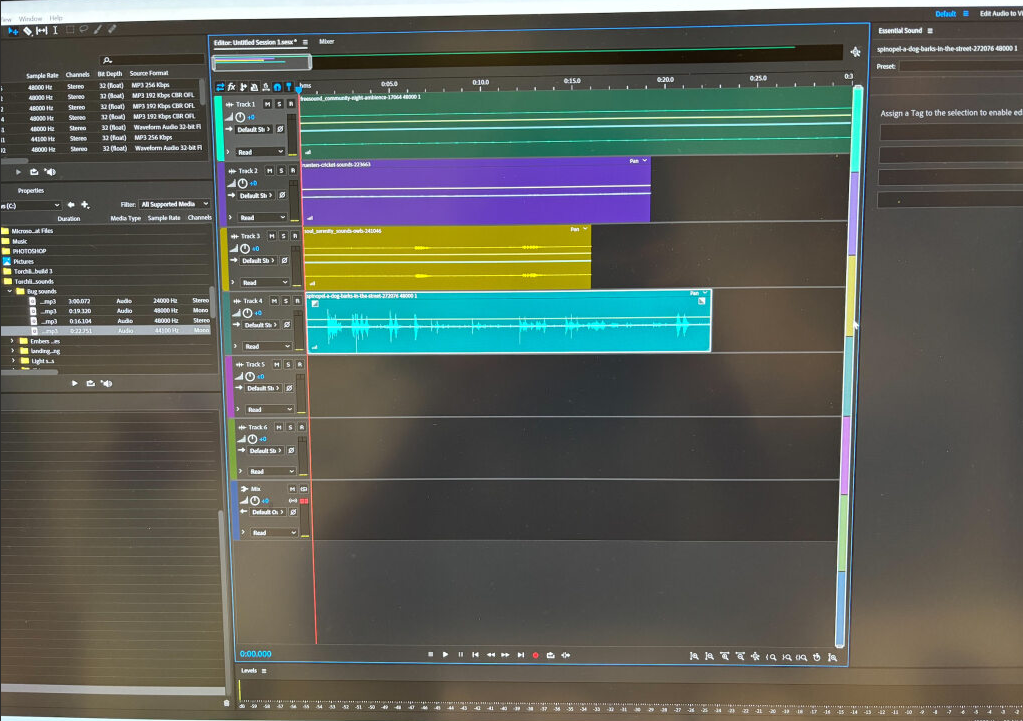
Task: Start recording with the red Record button
Action: 536,655
